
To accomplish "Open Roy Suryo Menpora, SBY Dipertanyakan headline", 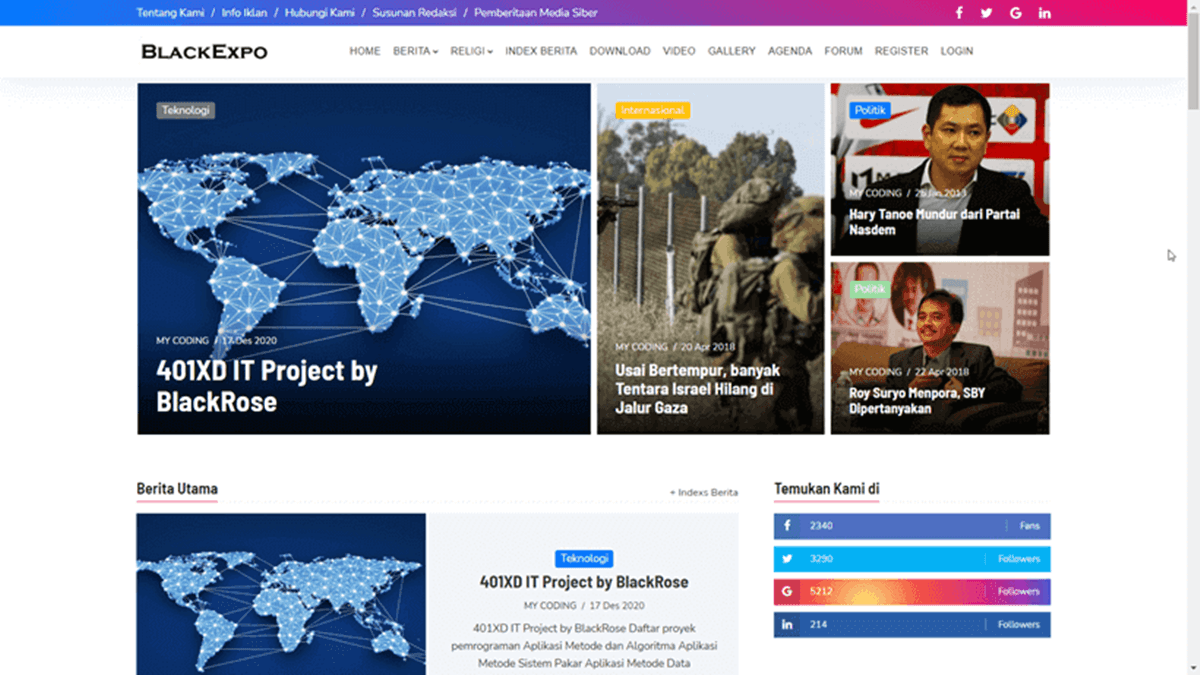I will [x=917, y=401].
